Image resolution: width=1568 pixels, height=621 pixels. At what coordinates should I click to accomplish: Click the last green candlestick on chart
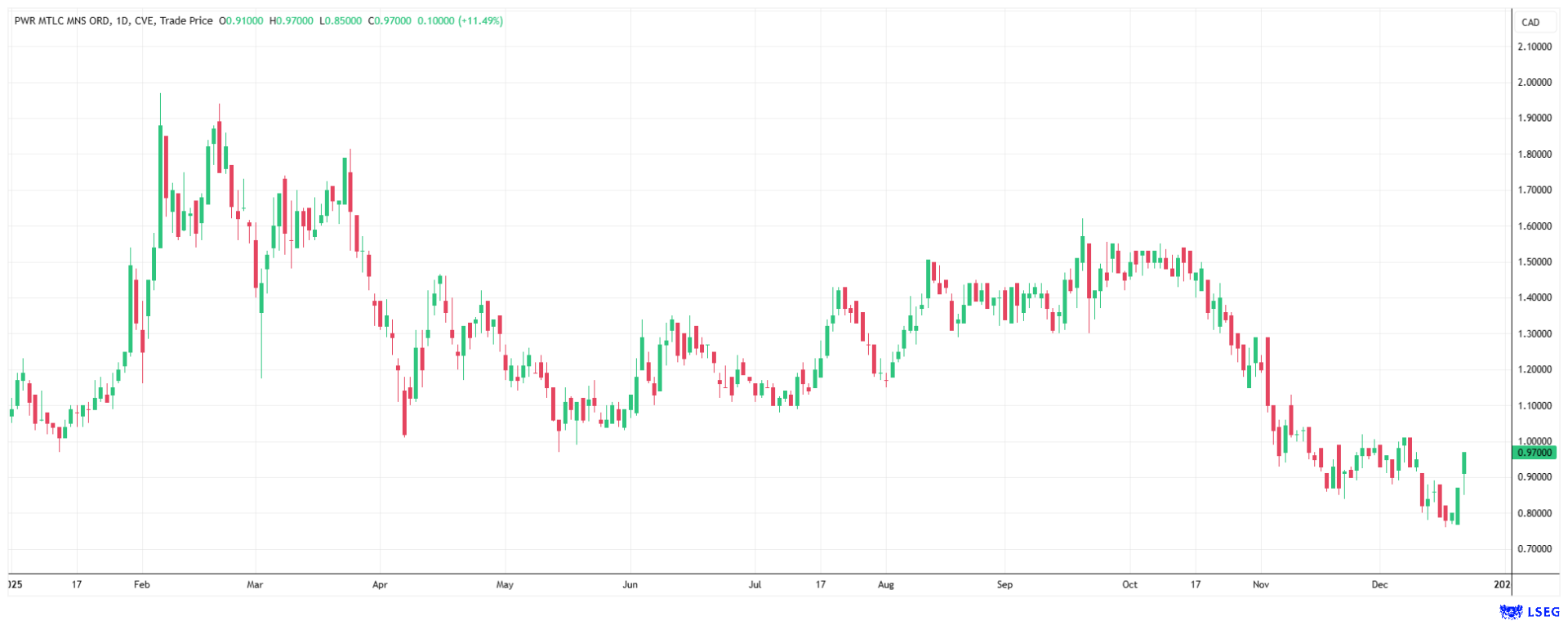pos(1464,463)
